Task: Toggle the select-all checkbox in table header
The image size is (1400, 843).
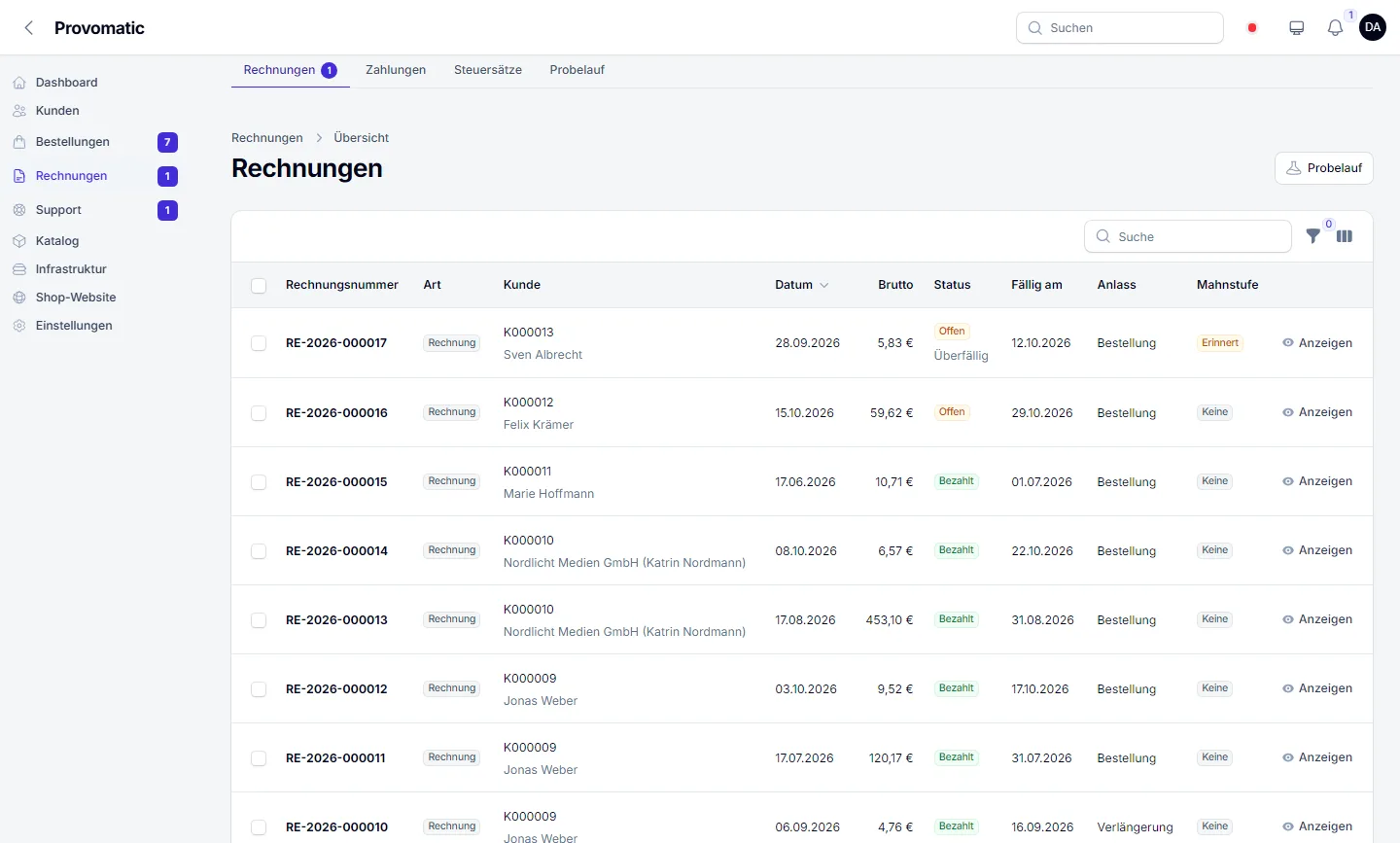Action: (x=259, y=286)
